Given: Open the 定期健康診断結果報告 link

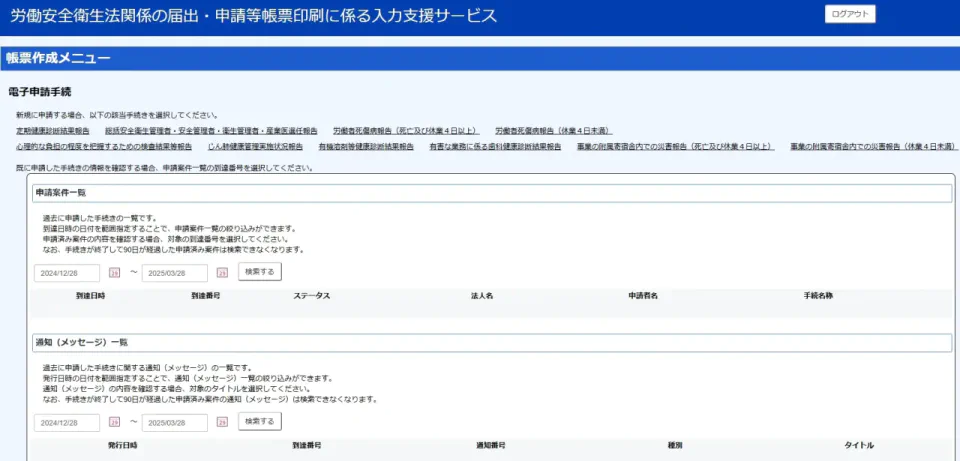Looking at the screenshot, I should (52, 131).
